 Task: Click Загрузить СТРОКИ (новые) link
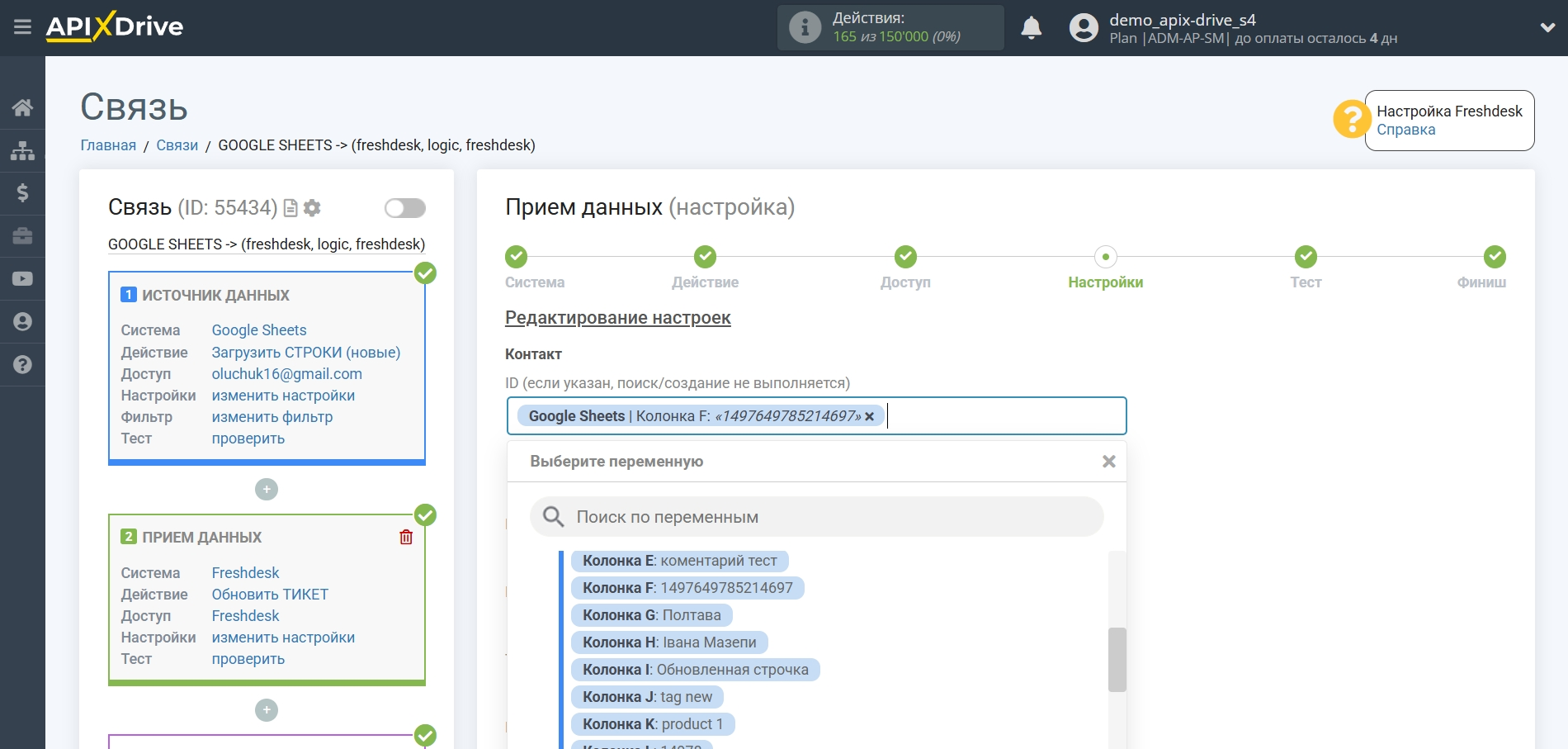coord(306,353)
